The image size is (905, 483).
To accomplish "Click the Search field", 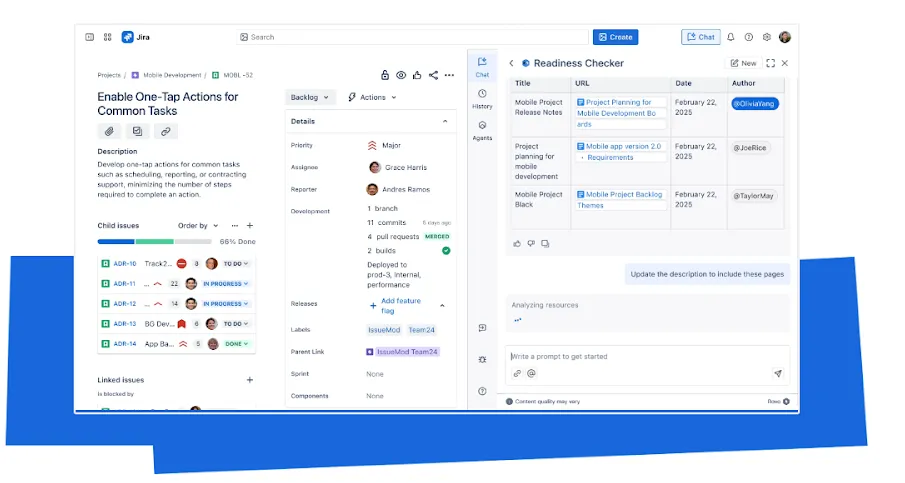I will click(412, 37).
